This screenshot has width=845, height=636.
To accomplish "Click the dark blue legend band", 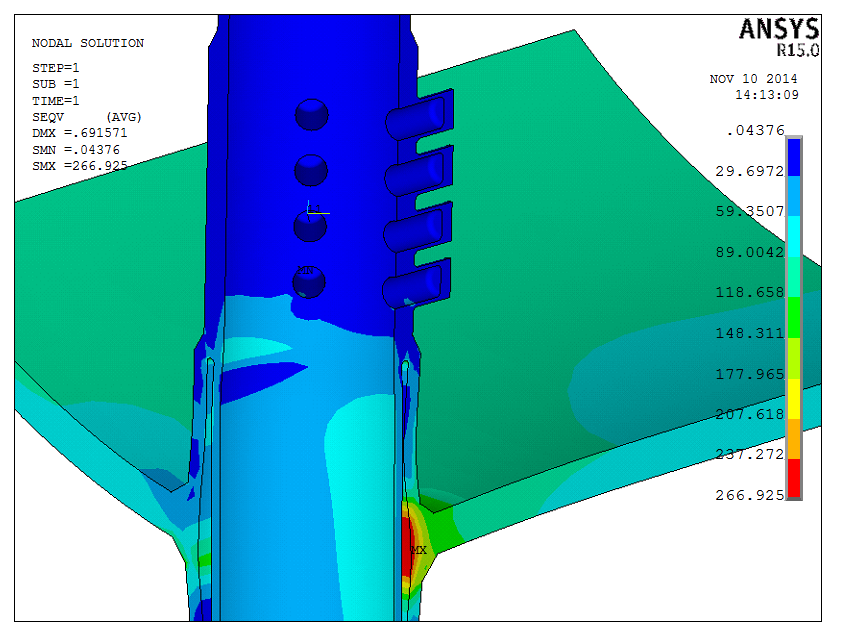I will pos(794,157).
